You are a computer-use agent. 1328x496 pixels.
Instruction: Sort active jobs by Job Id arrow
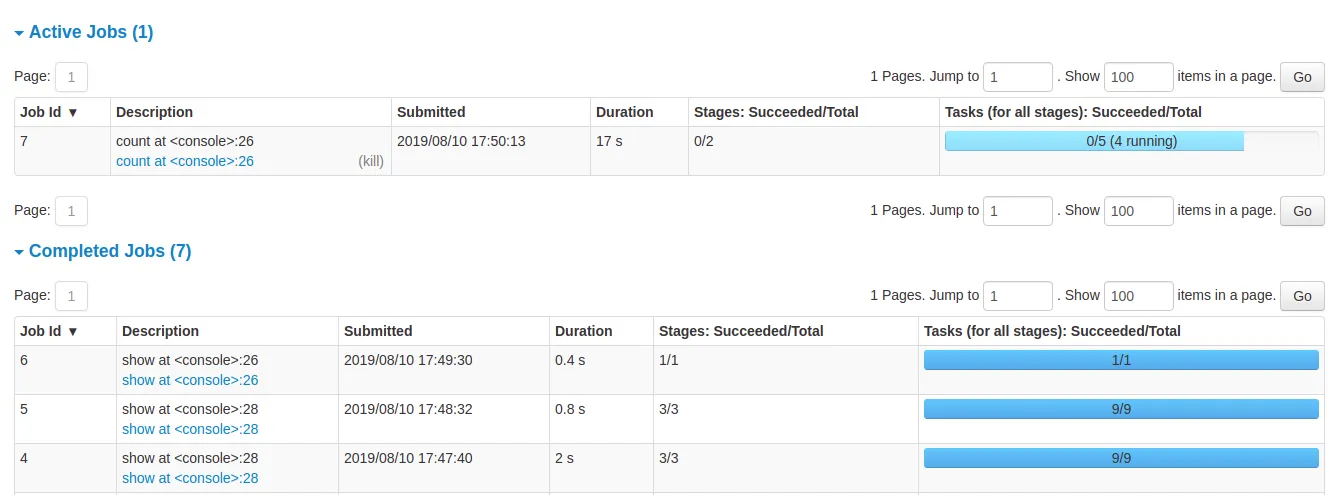click(x=72, y=113)
